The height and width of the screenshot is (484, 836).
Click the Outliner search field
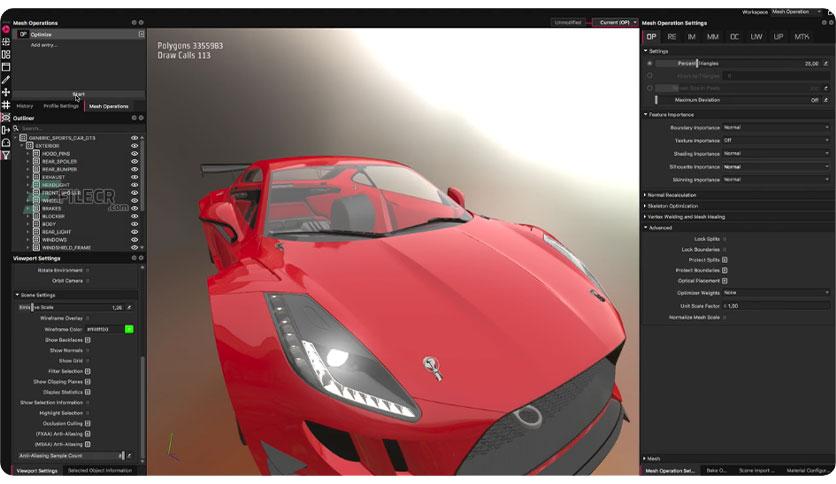pyautogui.click(x=80, y=128)
